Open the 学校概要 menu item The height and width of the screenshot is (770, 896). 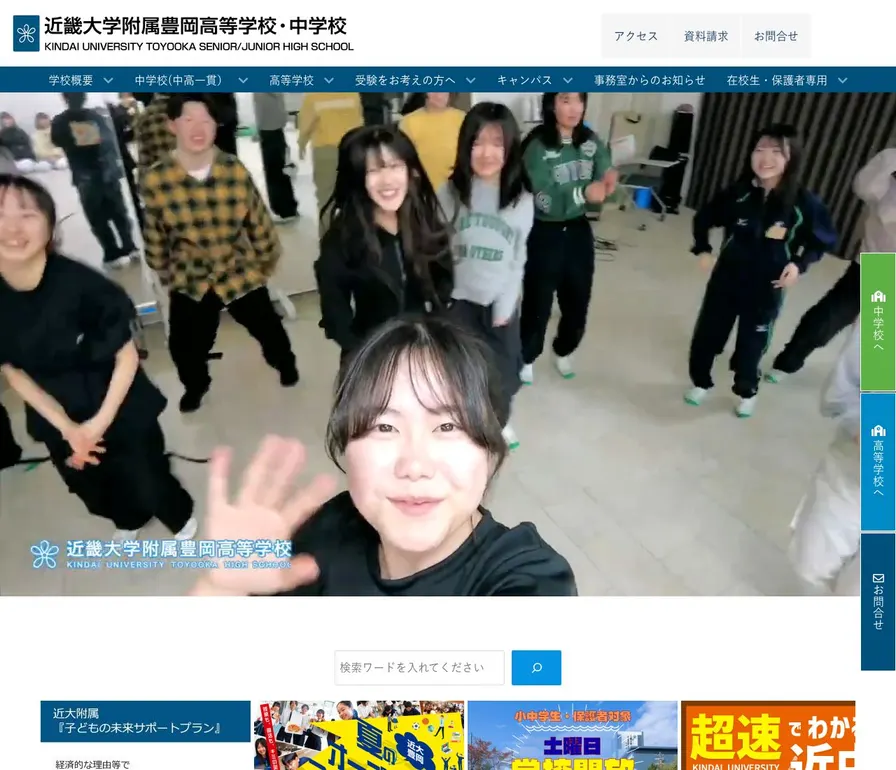71,81
